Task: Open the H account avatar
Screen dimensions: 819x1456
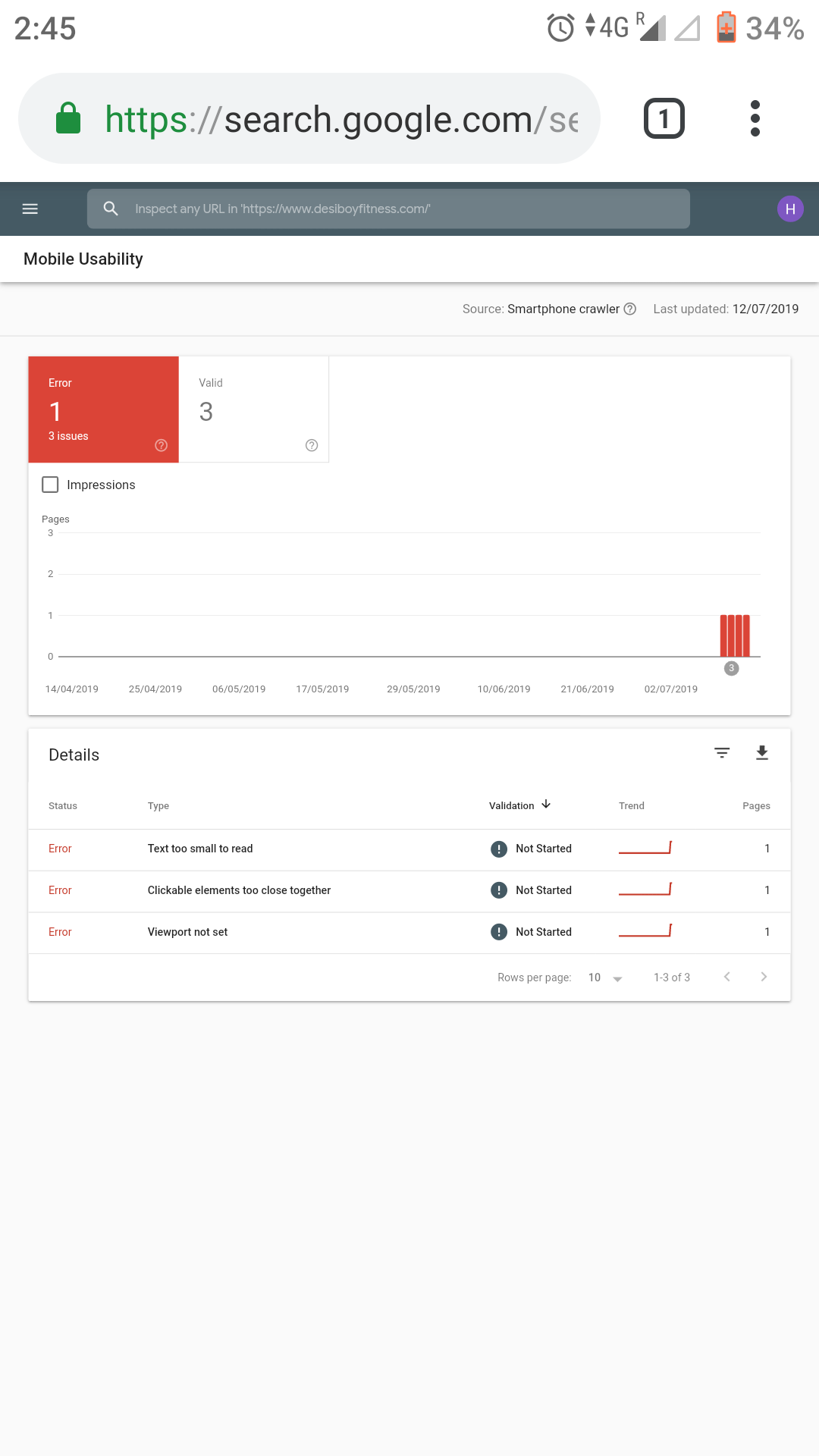Action: coord(790,209)
